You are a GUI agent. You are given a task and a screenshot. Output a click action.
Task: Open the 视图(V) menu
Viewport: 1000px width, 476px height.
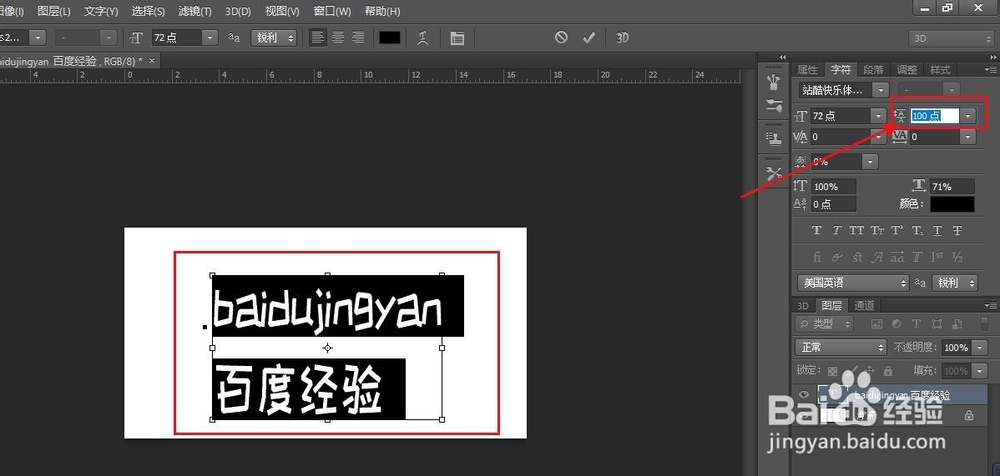tap(282, 11)
